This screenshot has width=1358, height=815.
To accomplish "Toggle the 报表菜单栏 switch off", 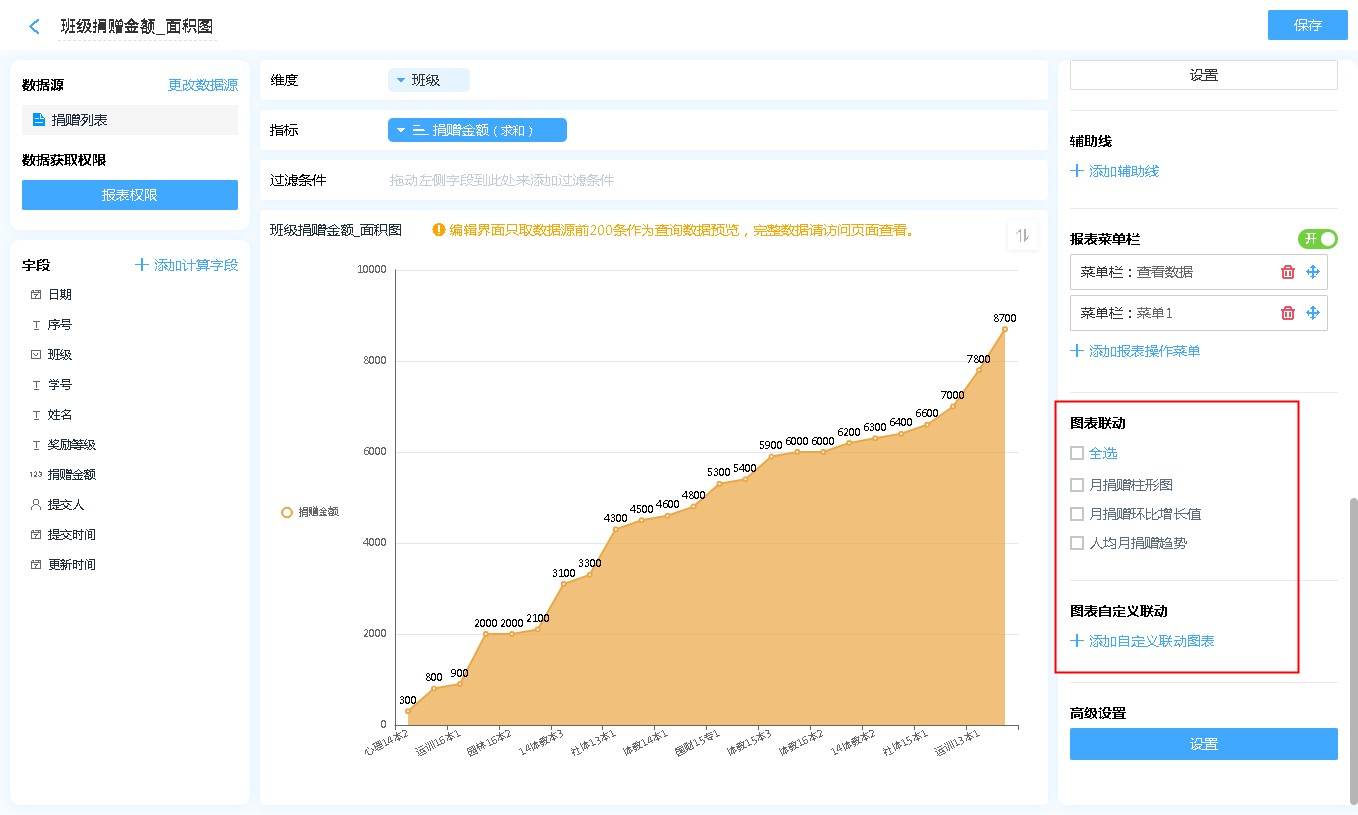I will pos(1317,239).
